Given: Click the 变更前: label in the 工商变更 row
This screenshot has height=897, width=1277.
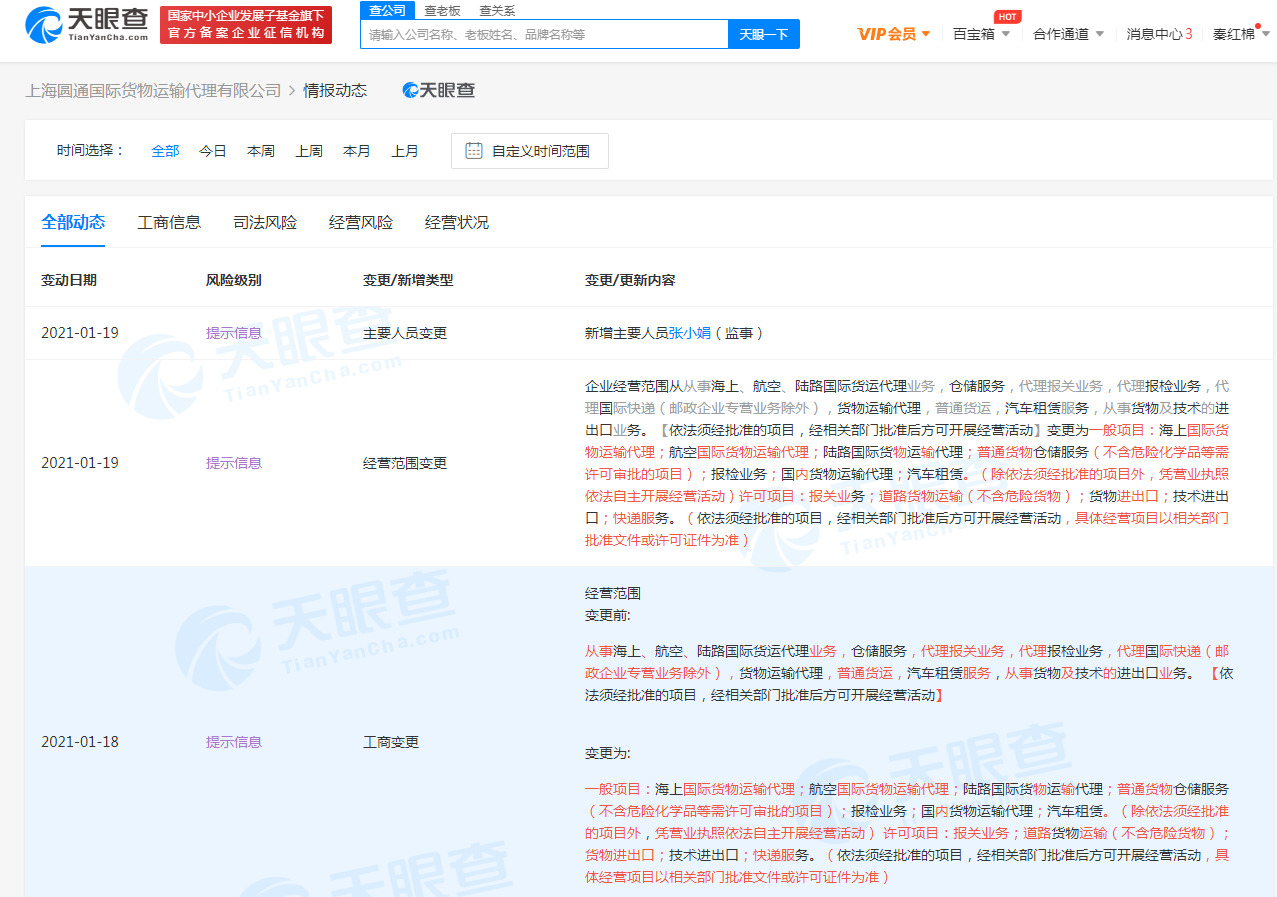Looking at the screenshot, I should [608, 615].
